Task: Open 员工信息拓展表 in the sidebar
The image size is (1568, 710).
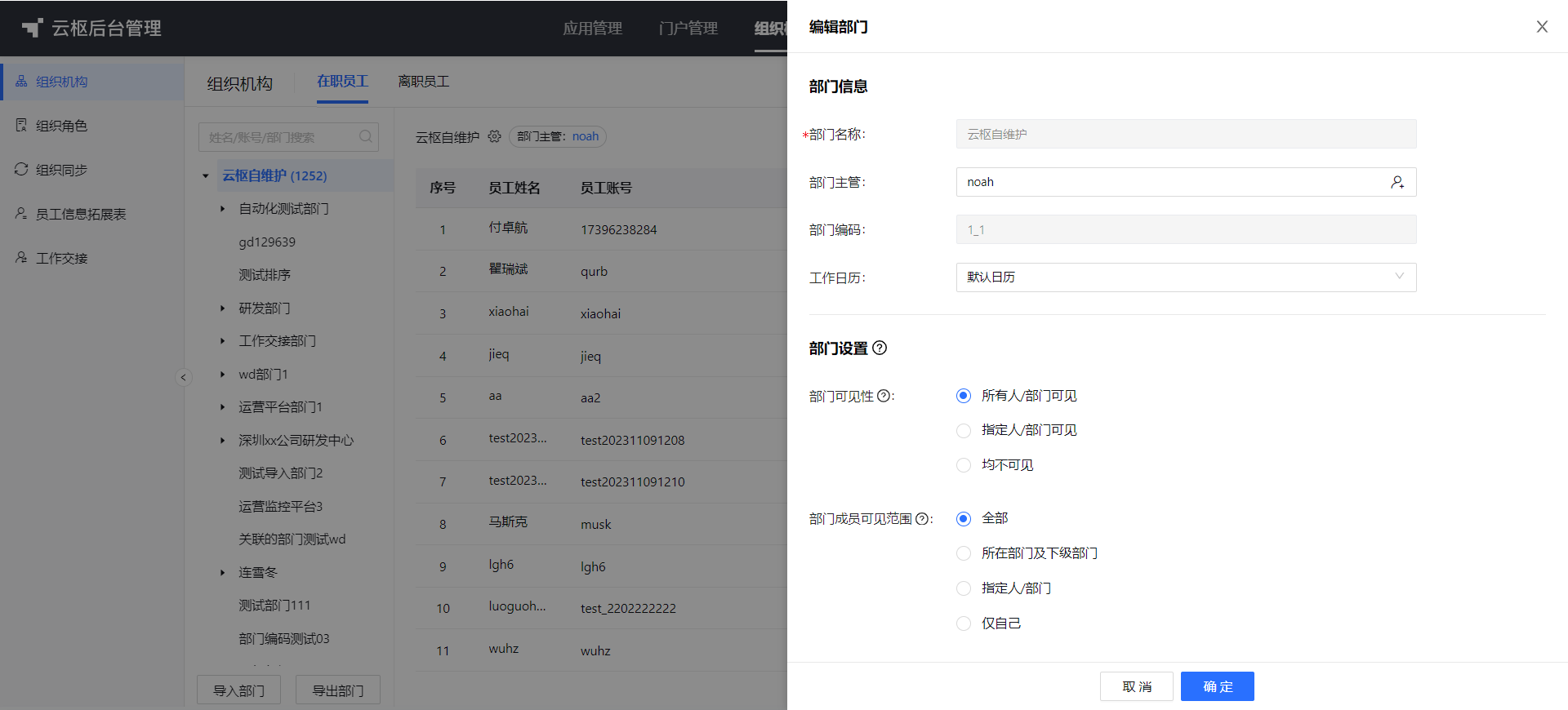Action: (92, 214)
